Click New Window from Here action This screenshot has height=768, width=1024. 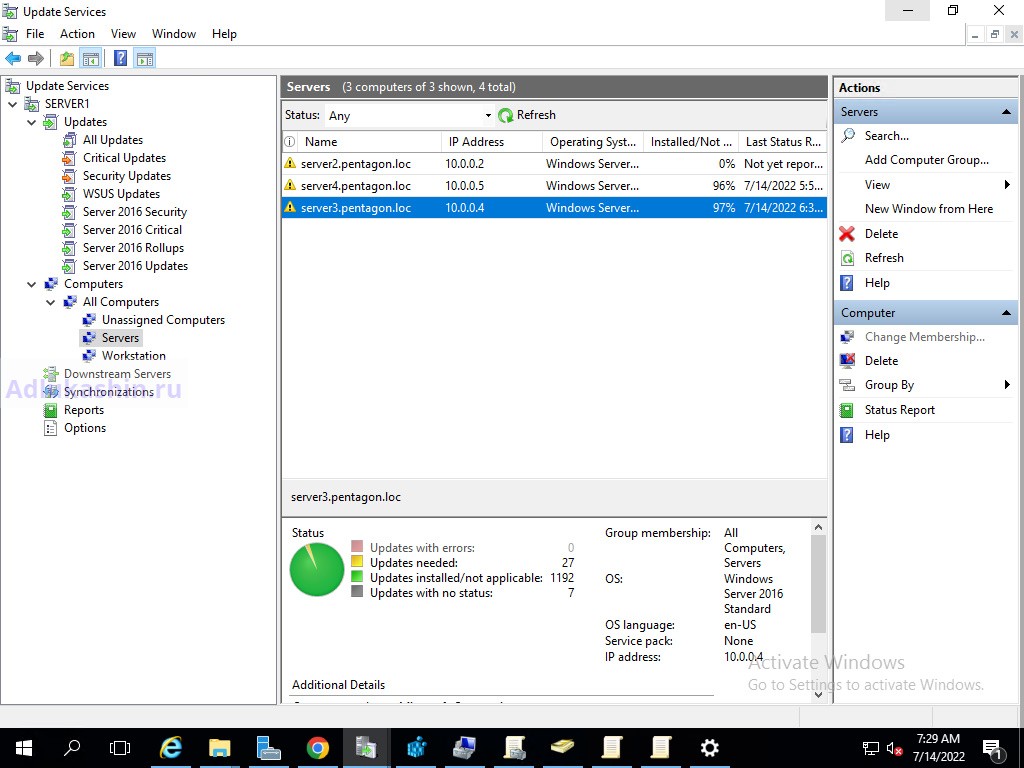pos(928,209)
